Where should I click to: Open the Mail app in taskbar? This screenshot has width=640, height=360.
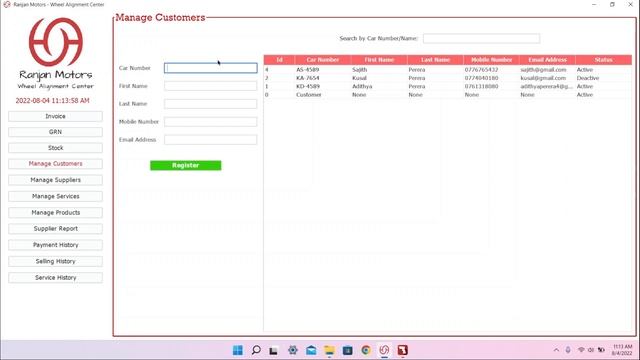point(311,350)
